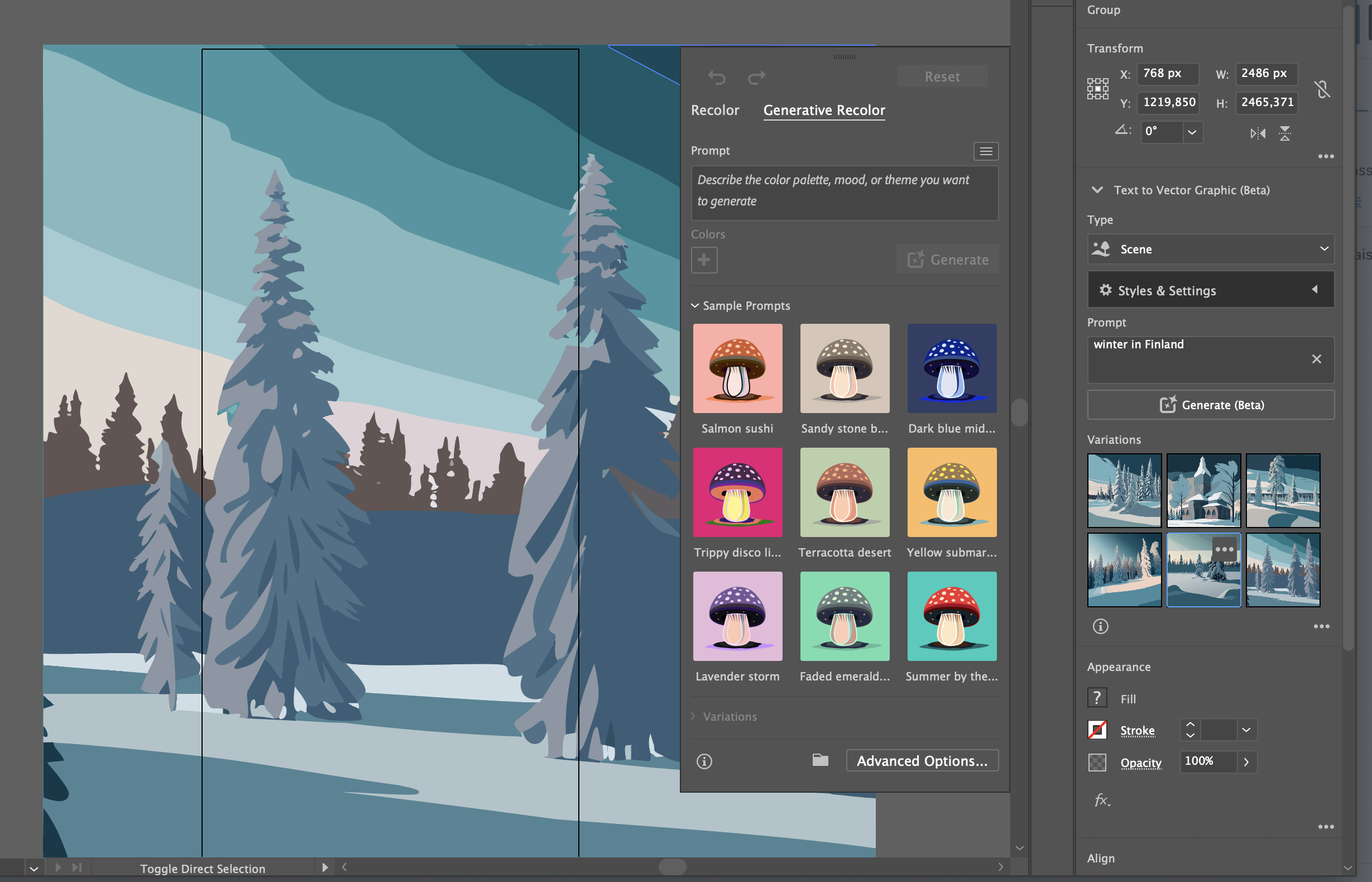Screen dimensions: 1372x882
Task: Open the fx effects menu
Action: [1102, 799]
